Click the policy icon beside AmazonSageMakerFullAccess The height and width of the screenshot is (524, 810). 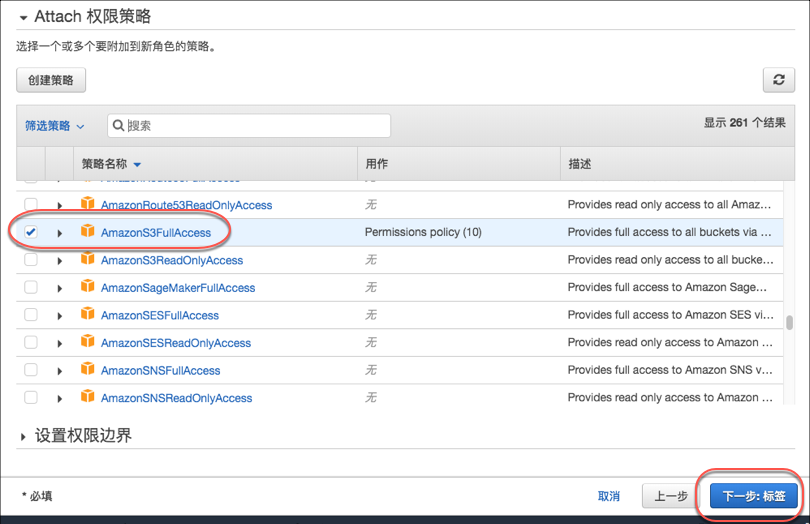pyautogui.click(x=88, y=287)
